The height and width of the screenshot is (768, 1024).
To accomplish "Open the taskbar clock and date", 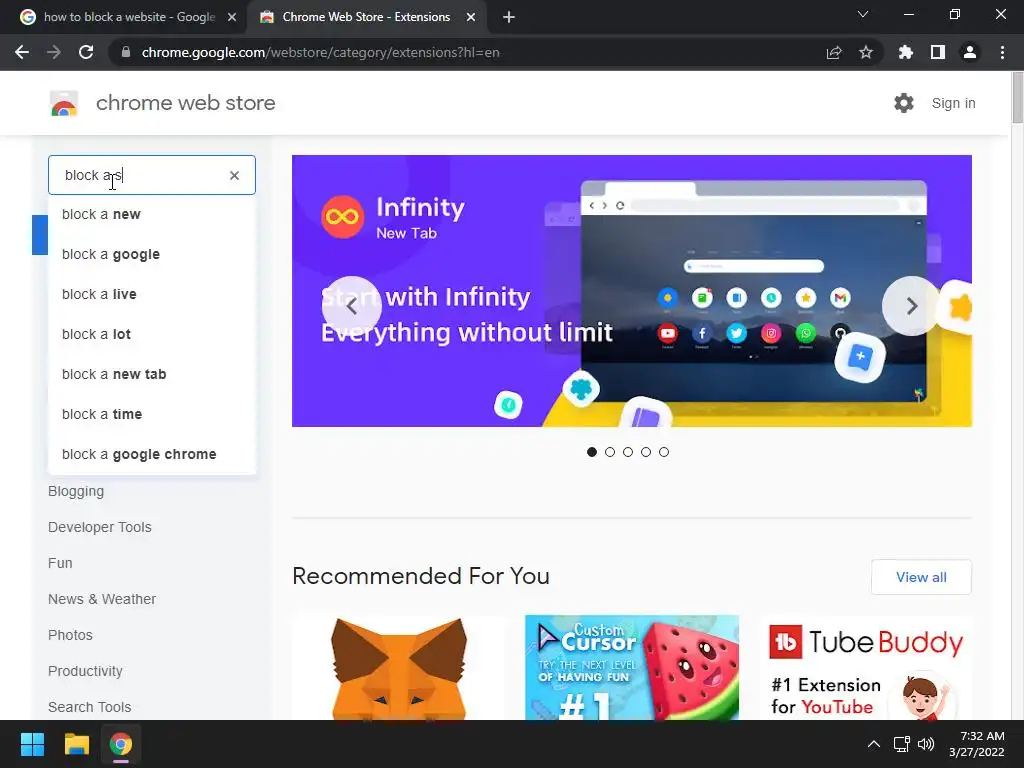I will (977, 744).
